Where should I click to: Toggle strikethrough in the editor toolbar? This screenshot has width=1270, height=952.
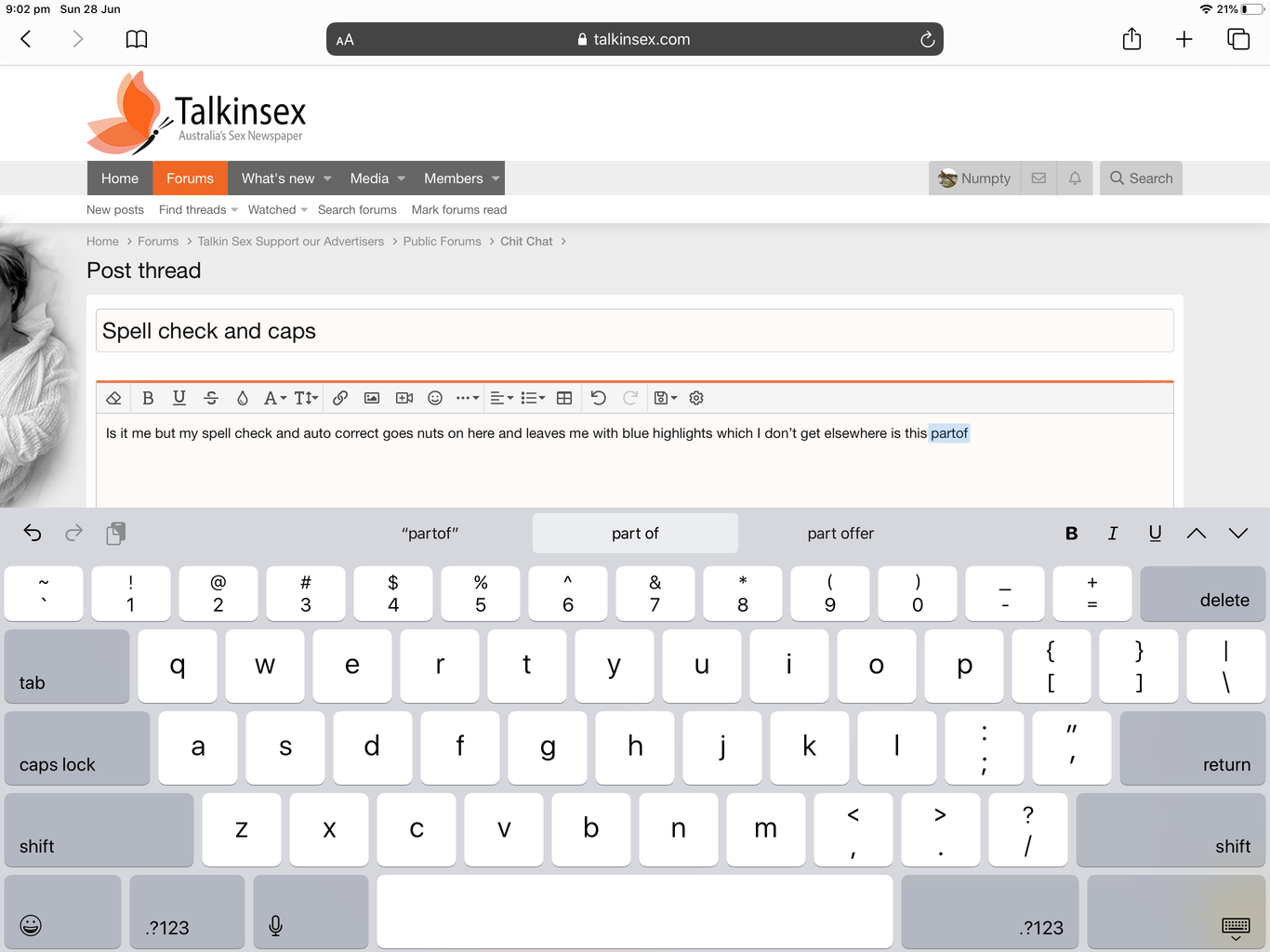211,398
